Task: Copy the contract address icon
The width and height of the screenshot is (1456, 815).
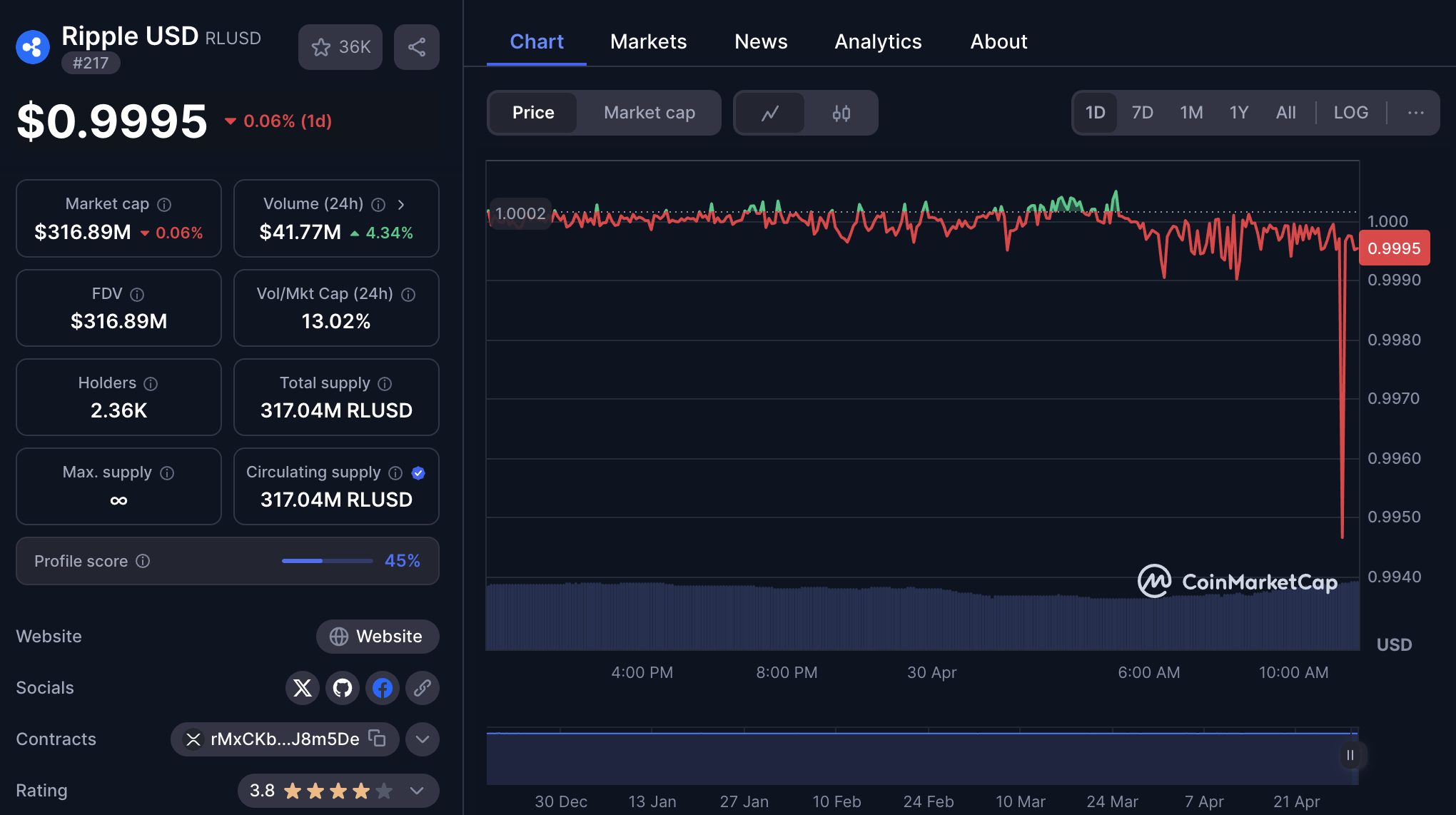Action: [377, 738]
